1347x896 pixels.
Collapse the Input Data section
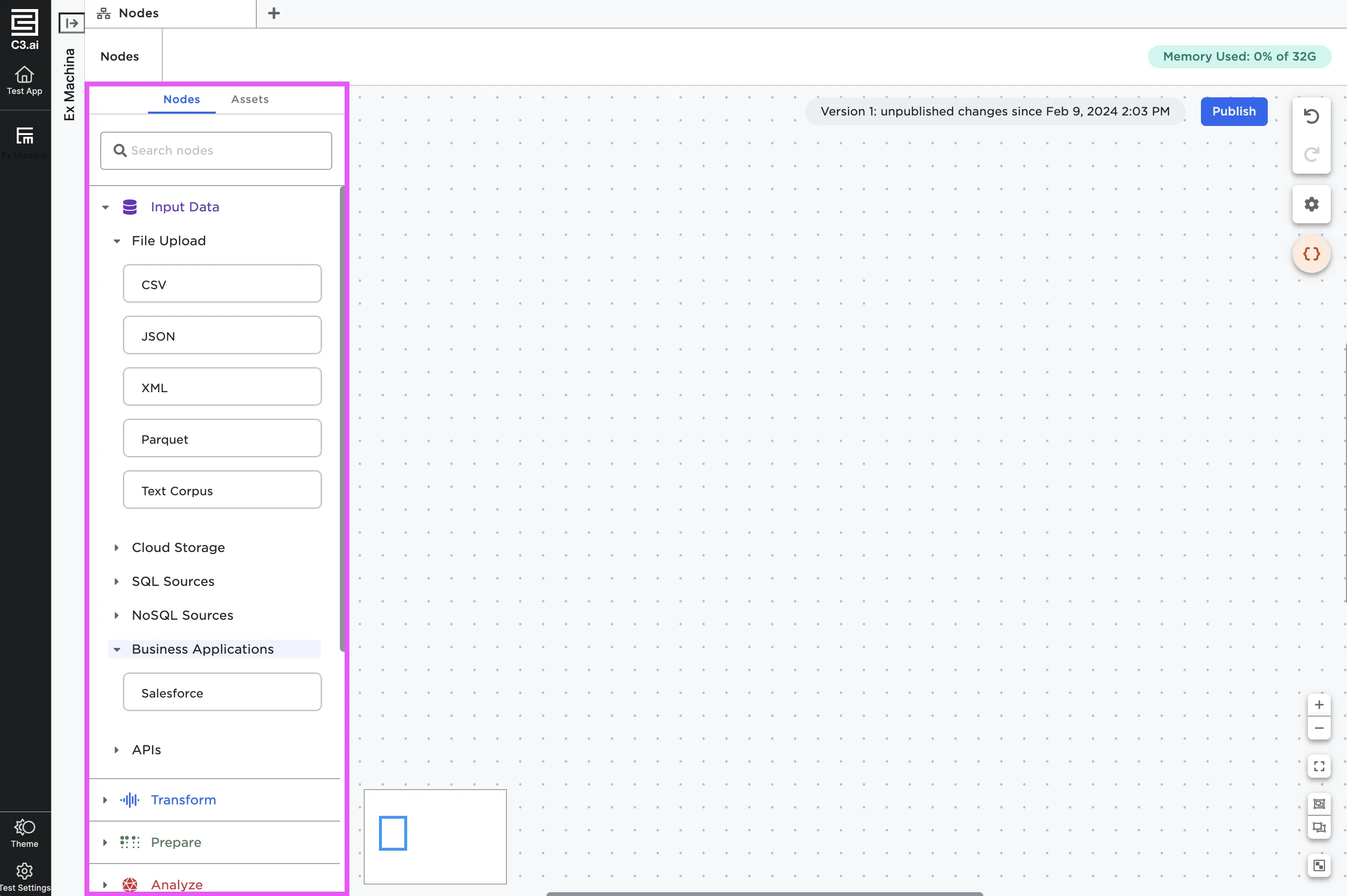105,208
